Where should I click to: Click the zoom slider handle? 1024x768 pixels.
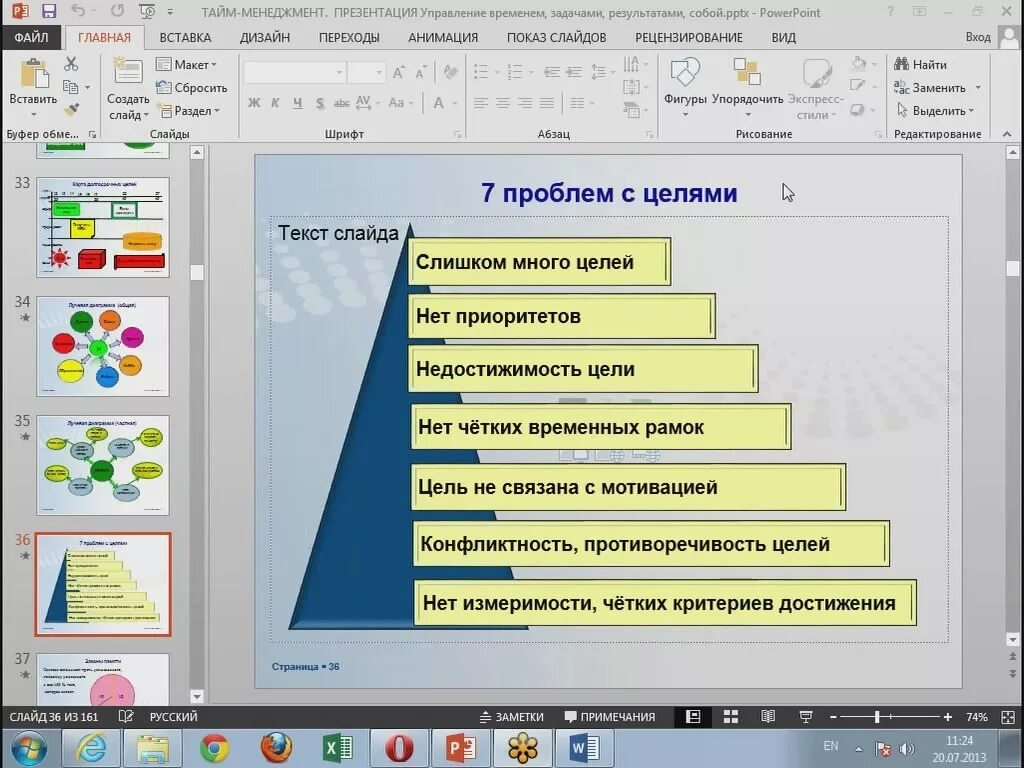[877, 716]
